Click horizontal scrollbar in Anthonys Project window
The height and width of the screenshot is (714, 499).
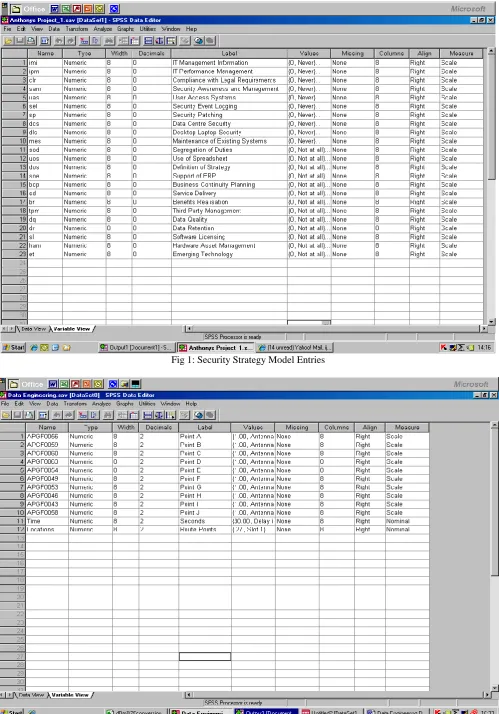click(336, 328)
